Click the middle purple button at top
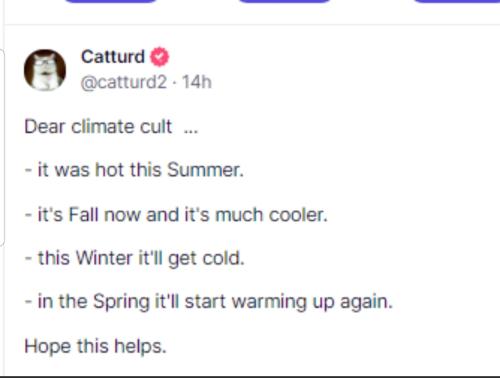This screenshot has width=500, height=378. pos(284,1)
